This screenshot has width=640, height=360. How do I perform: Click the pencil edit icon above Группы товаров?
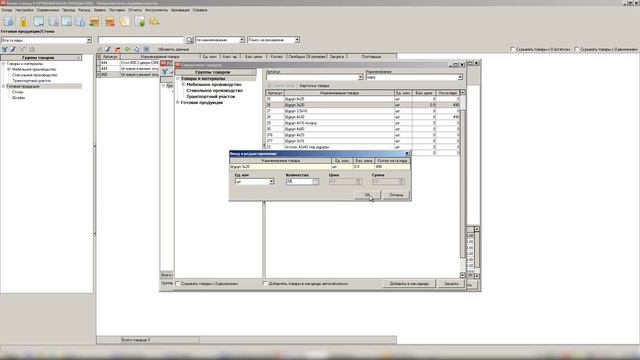click(x=13, y=49)
